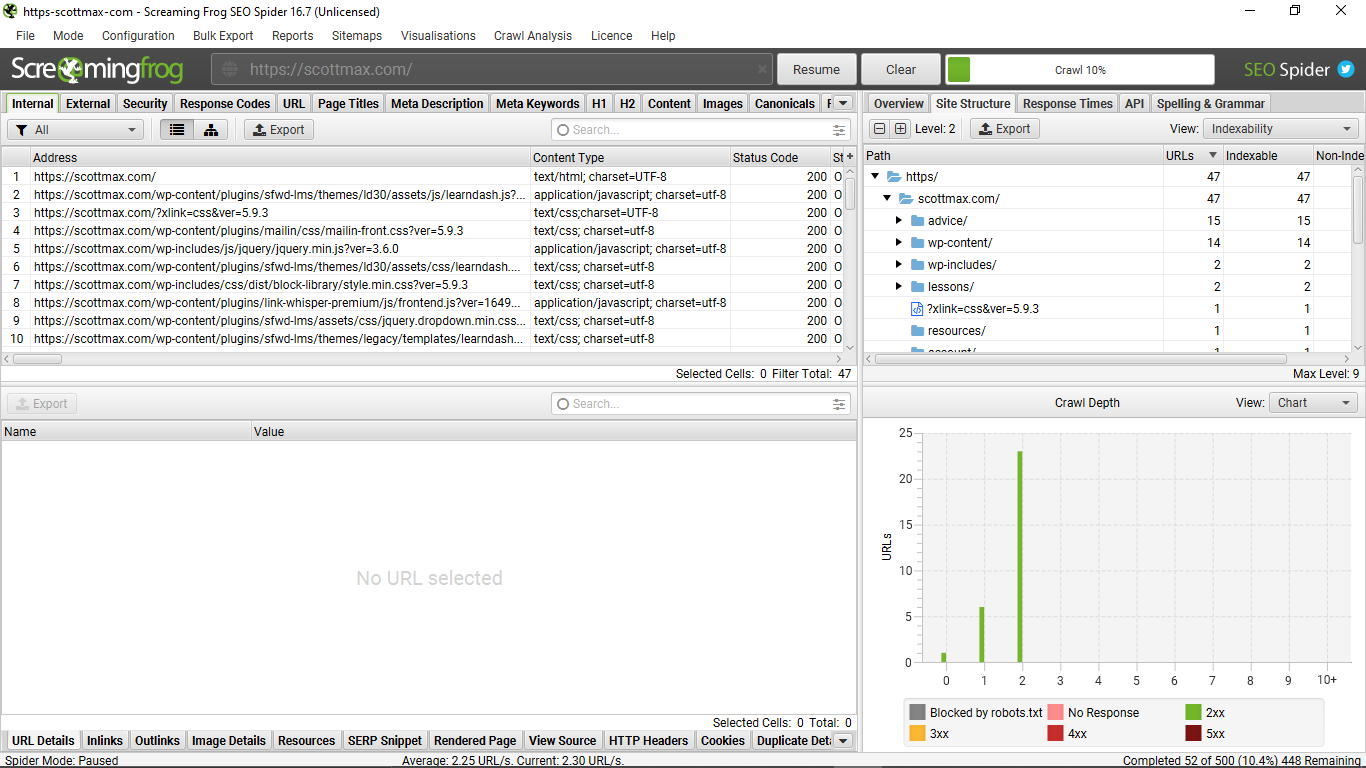The image size is (1366, 768).
Task: Click the advice/ folder icon
Action: 918,221
